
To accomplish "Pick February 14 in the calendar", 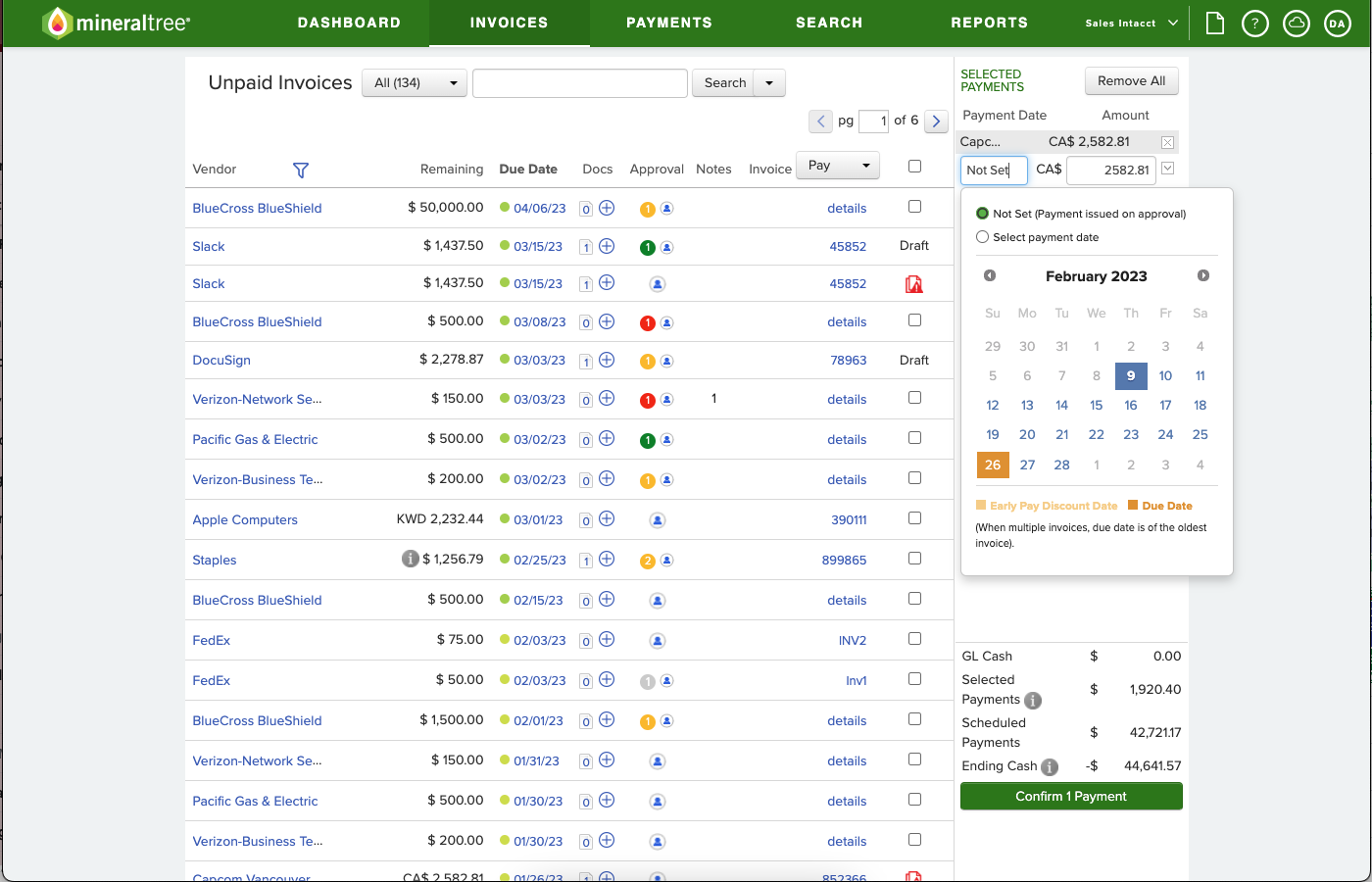I will click(1061, 406).
